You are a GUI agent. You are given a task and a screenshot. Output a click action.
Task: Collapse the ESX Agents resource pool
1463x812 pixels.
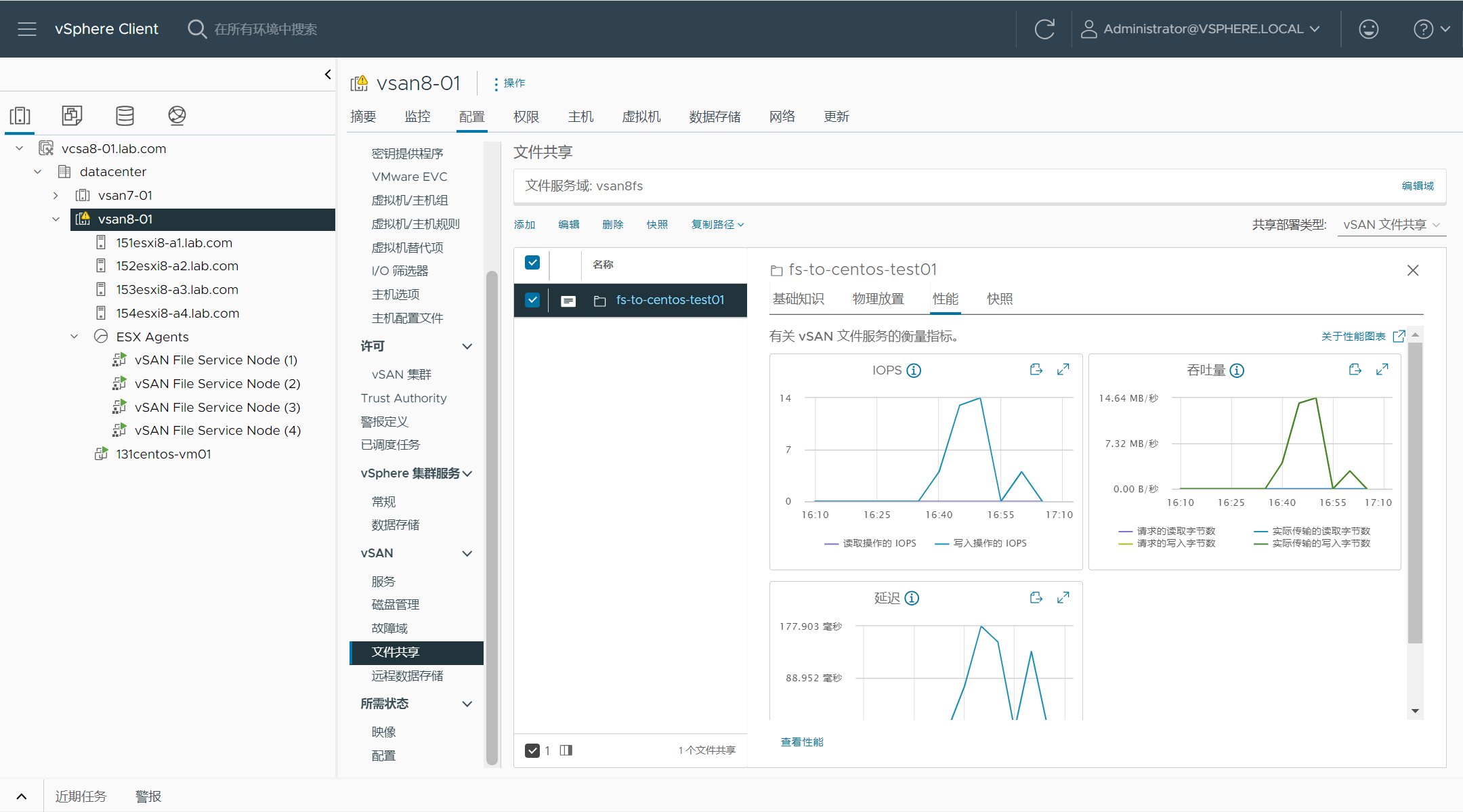pos(75,337)
